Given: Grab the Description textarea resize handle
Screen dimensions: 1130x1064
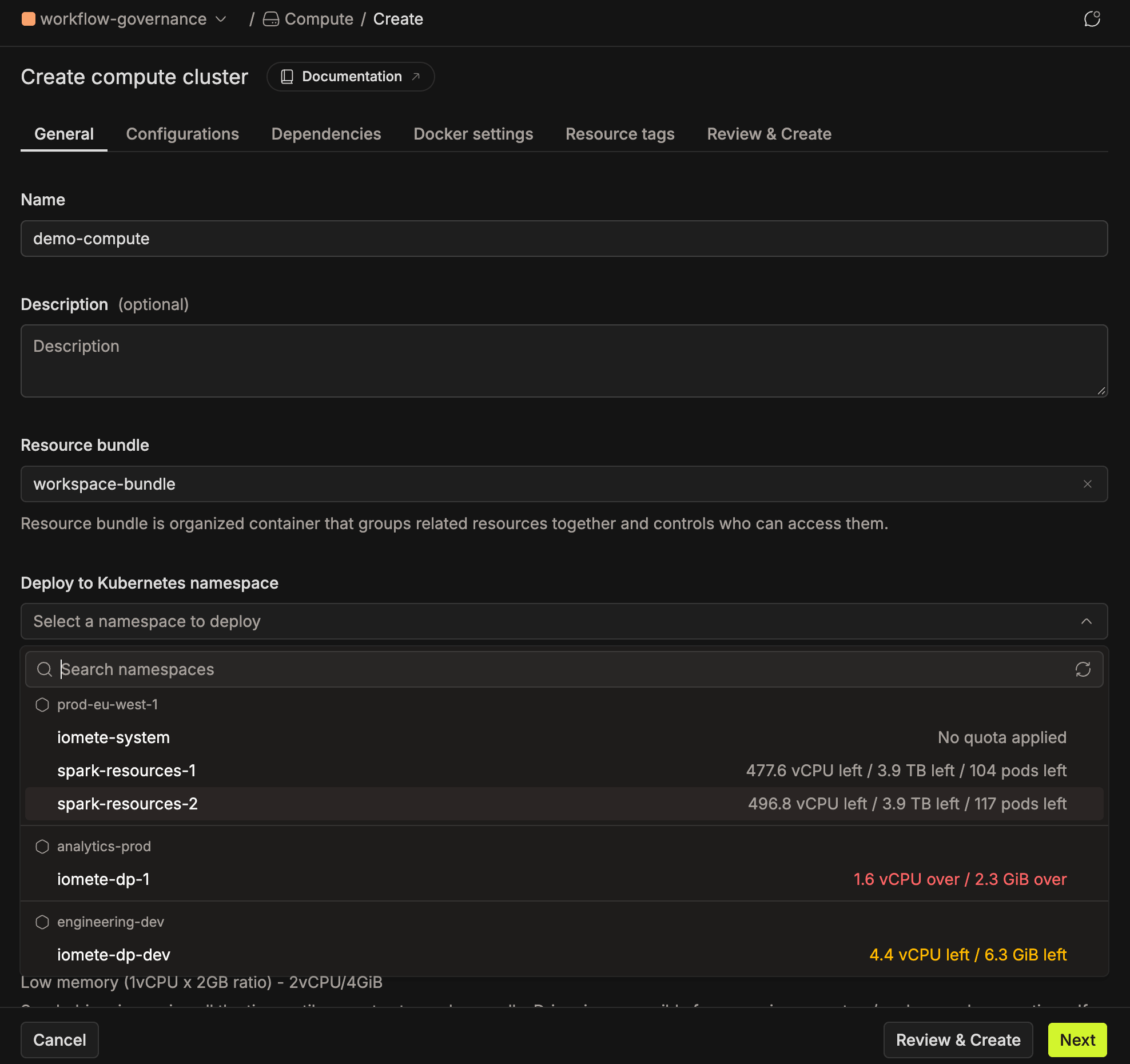Looking at the screenshot, I should [x=1101, y=391].
